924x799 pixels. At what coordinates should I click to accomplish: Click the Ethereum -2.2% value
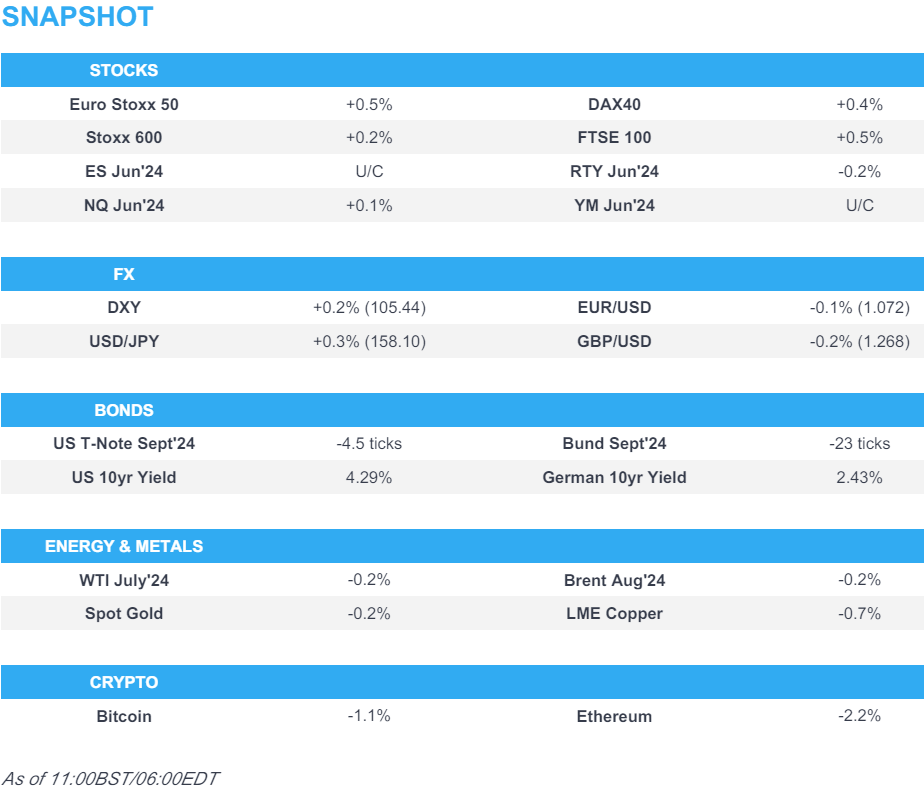point(859,716)
